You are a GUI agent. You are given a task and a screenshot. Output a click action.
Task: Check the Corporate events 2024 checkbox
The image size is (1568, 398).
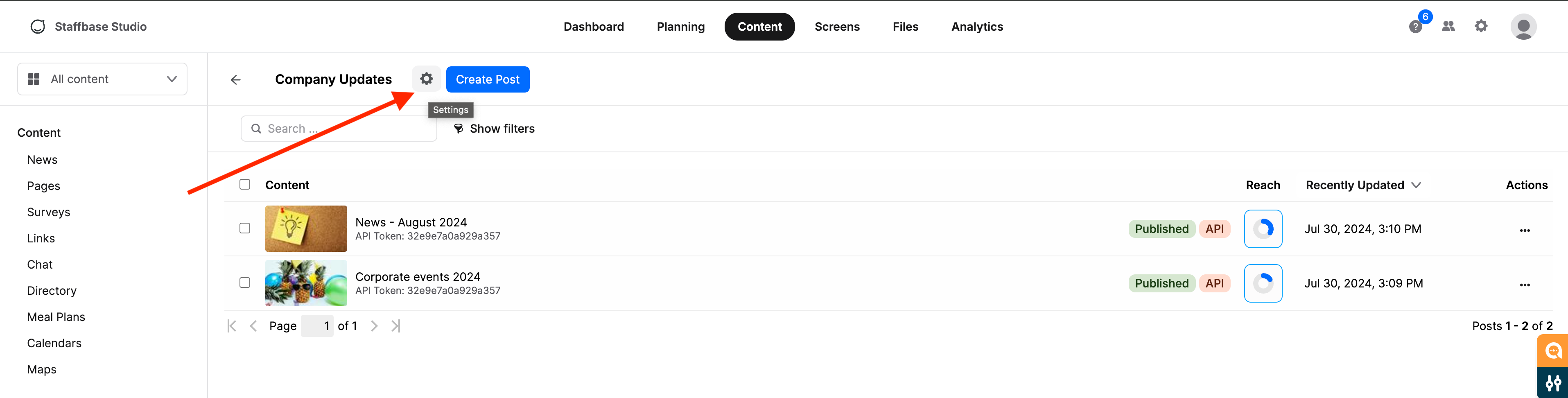[245, 283]
